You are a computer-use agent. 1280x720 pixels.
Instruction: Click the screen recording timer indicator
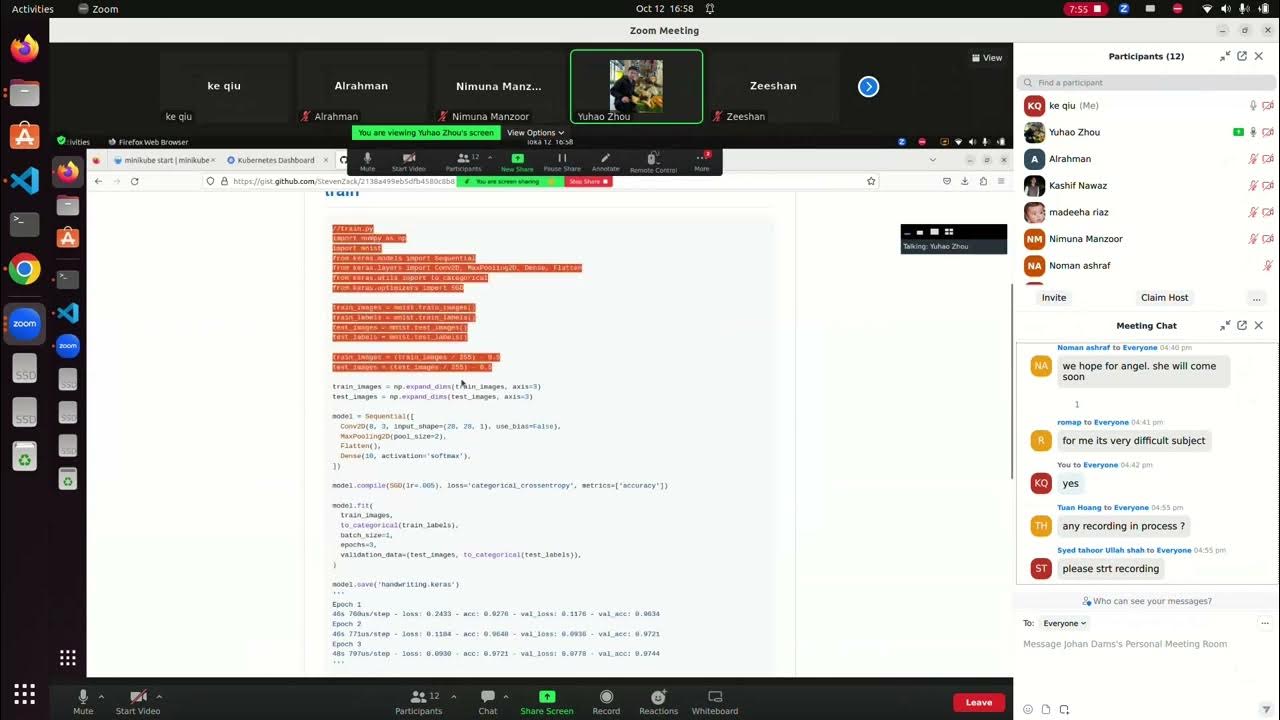(1085, 9)
